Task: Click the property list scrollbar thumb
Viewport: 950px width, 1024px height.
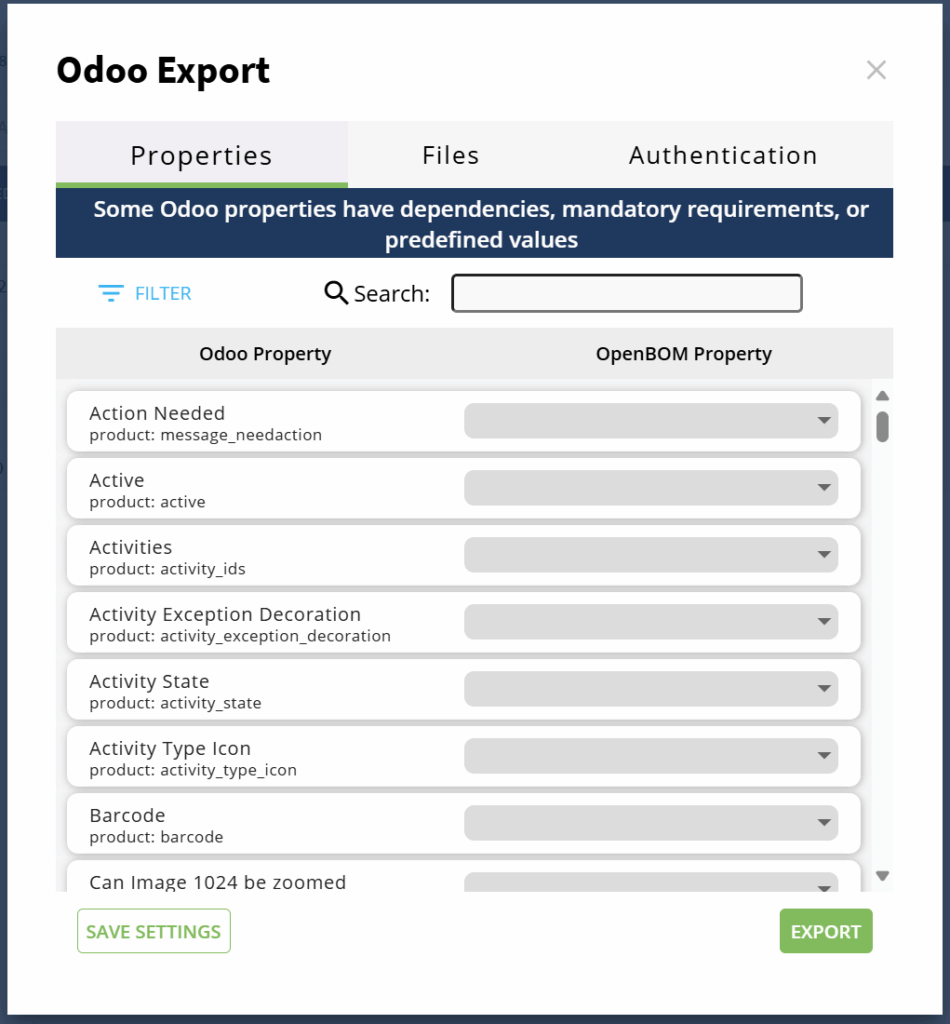Action: 882,426
